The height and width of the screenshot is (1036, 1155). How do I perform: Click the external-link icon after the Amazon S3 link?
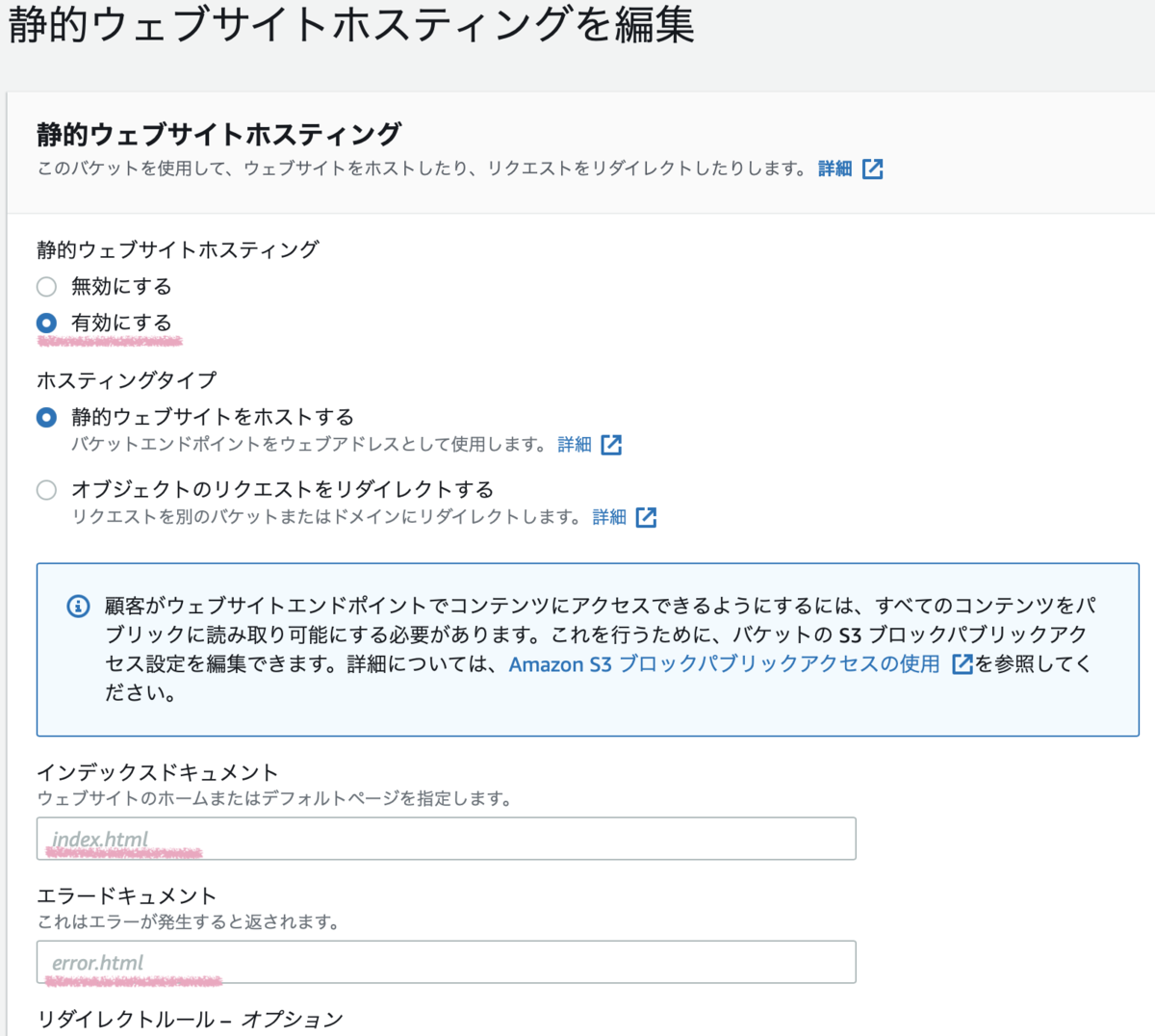(962, 663)
